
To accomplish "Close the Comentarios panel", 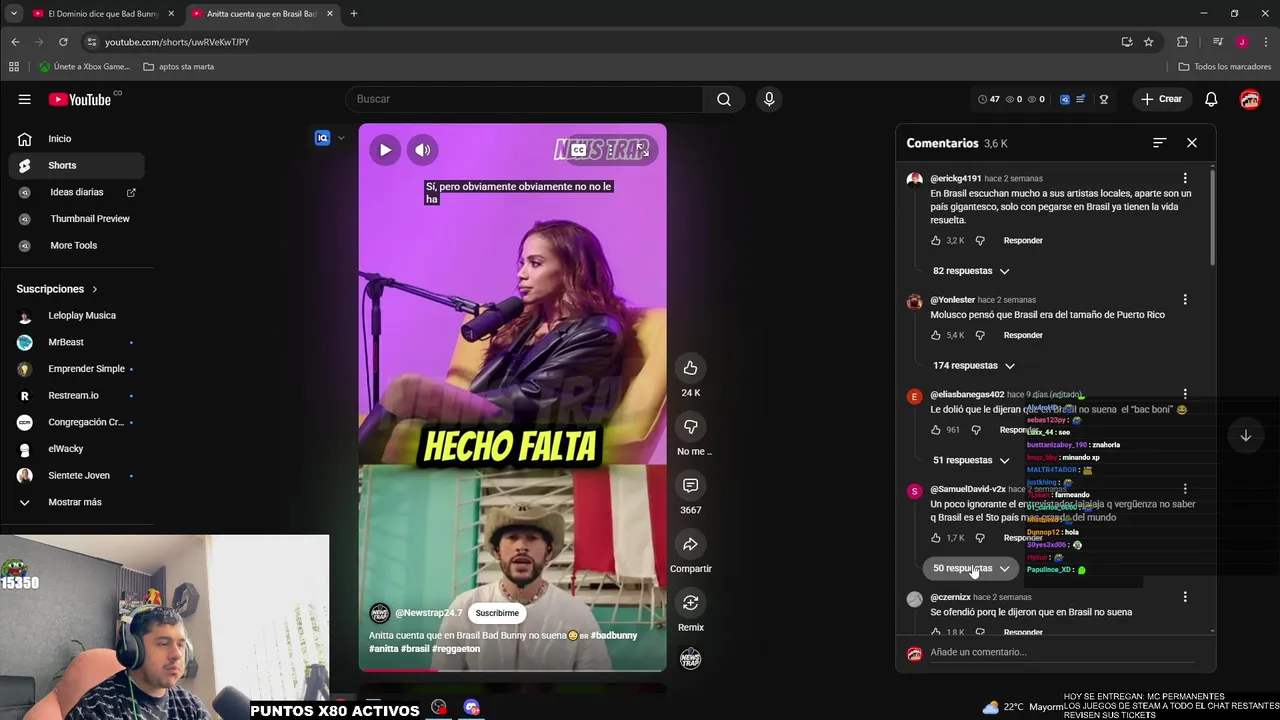I will coord(1192,143).
